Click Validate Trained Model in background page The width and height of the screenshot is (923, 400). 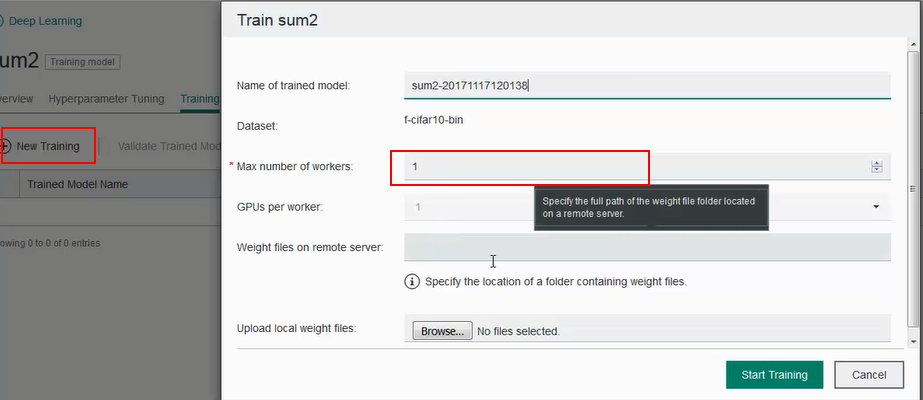pyautogui.click(x=169, y=146)
